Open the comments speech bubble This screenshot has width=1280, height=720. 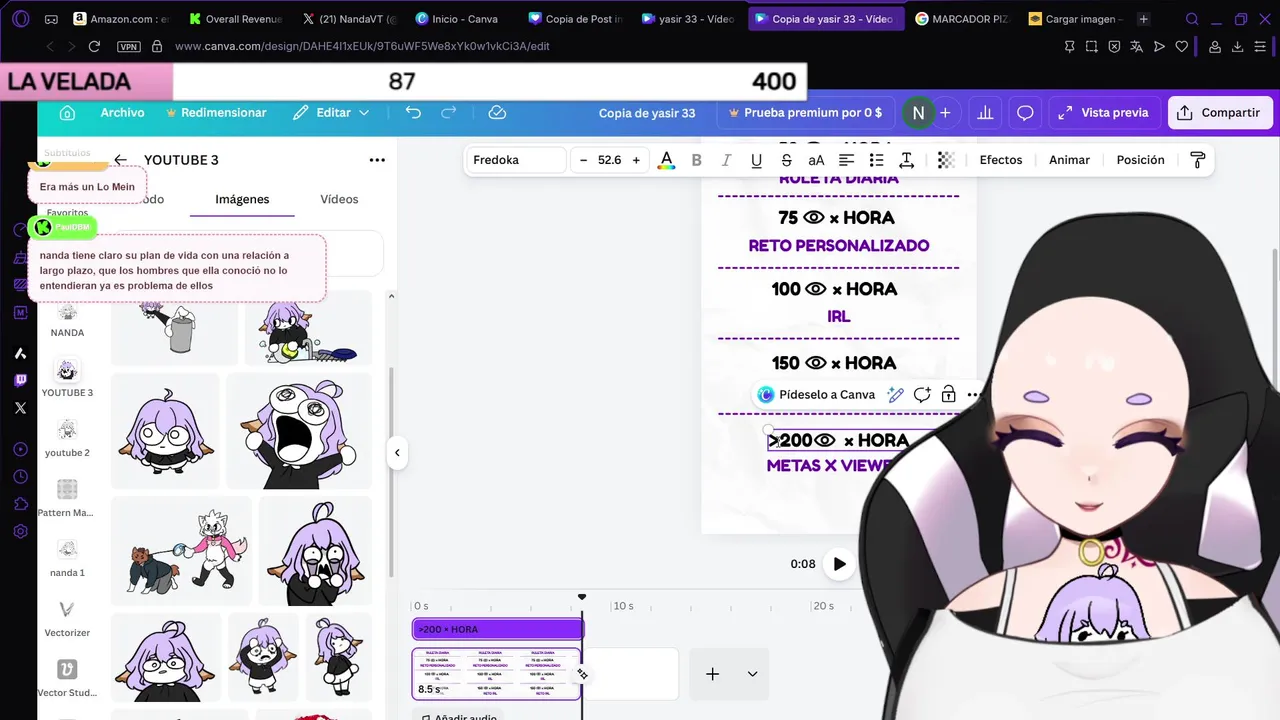[1025, 113]
